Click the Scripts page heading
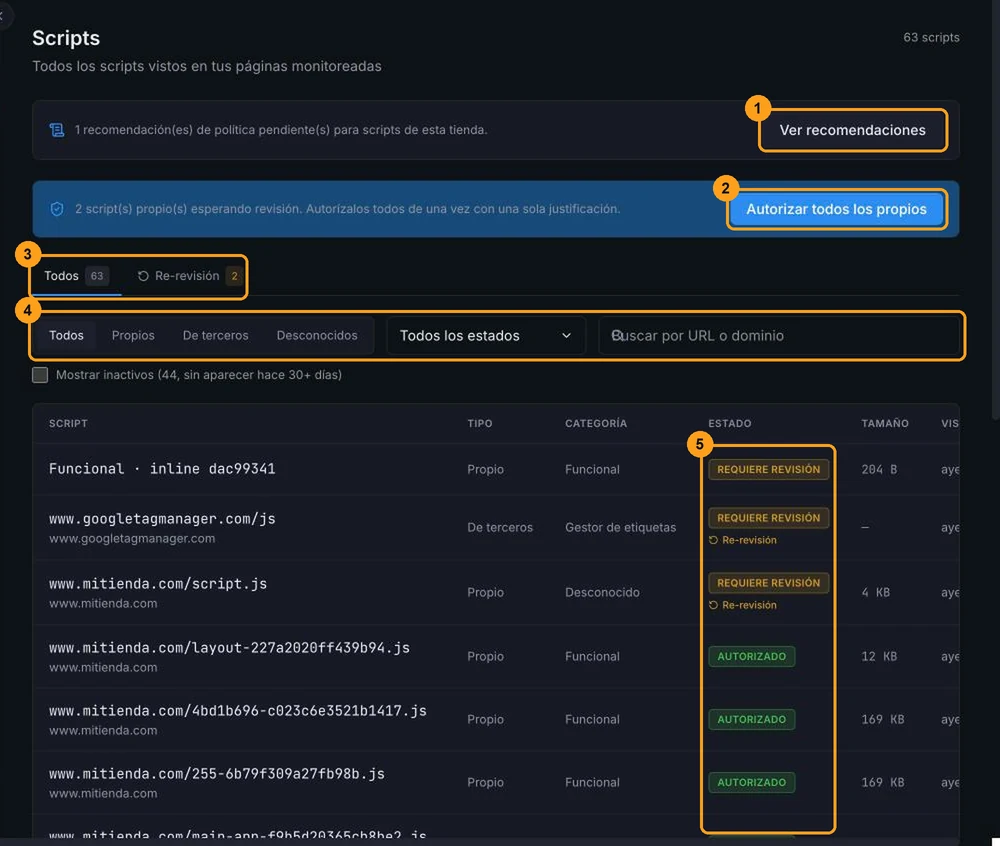 coord(66,38)
